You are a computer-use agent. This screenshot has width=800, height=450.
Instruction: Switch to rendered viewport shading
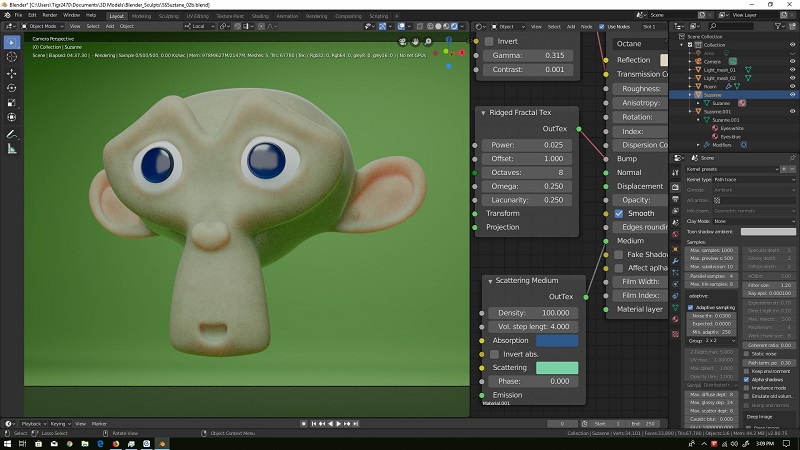coord(454,26)
